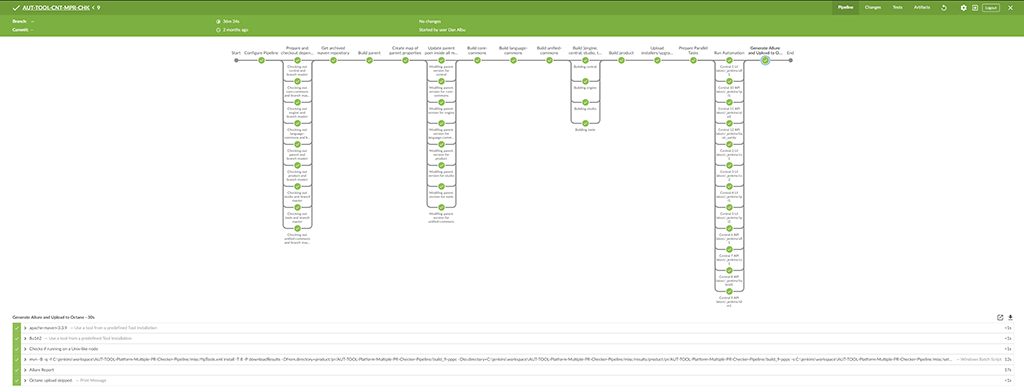Open the log in a new window icon

coord(1000,318)
